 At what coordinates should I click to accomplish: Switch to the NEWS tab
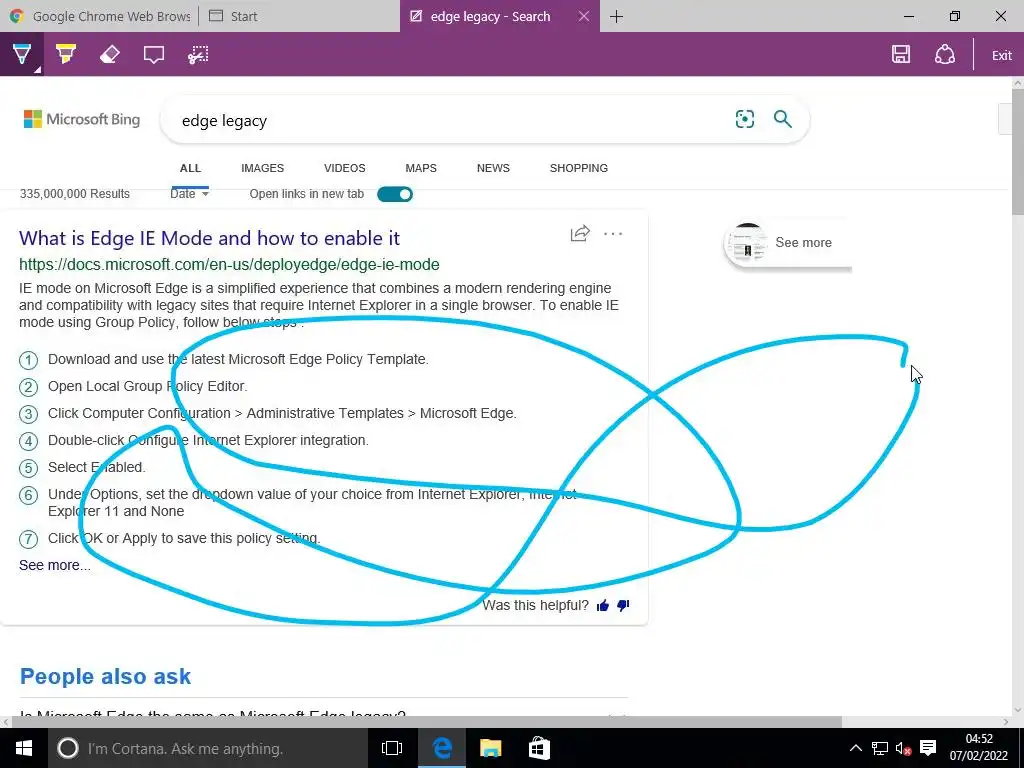point(493,168)
